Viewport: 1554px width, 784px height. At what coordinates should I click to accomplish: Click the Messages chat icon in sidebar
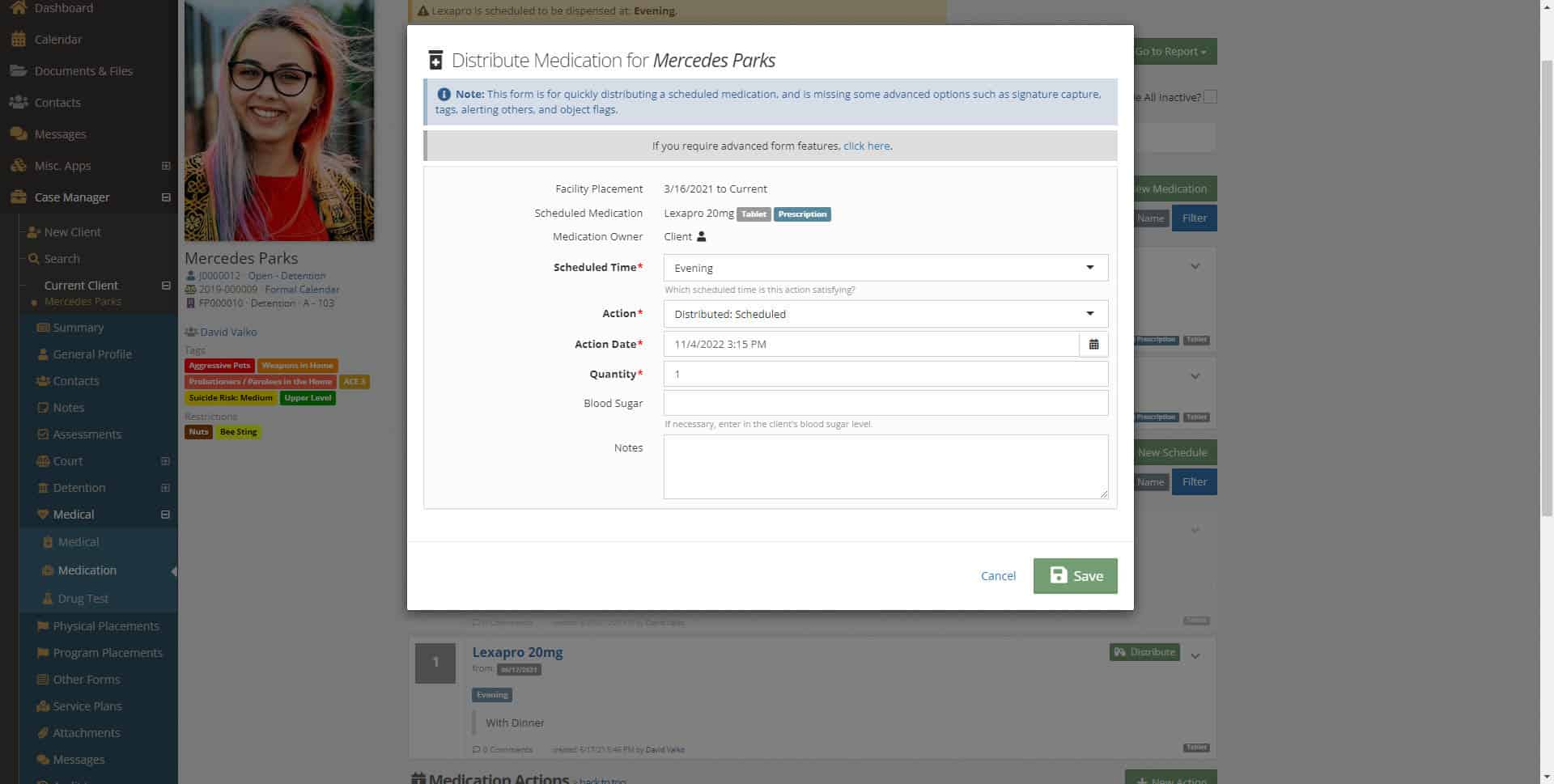pos(18,134)
